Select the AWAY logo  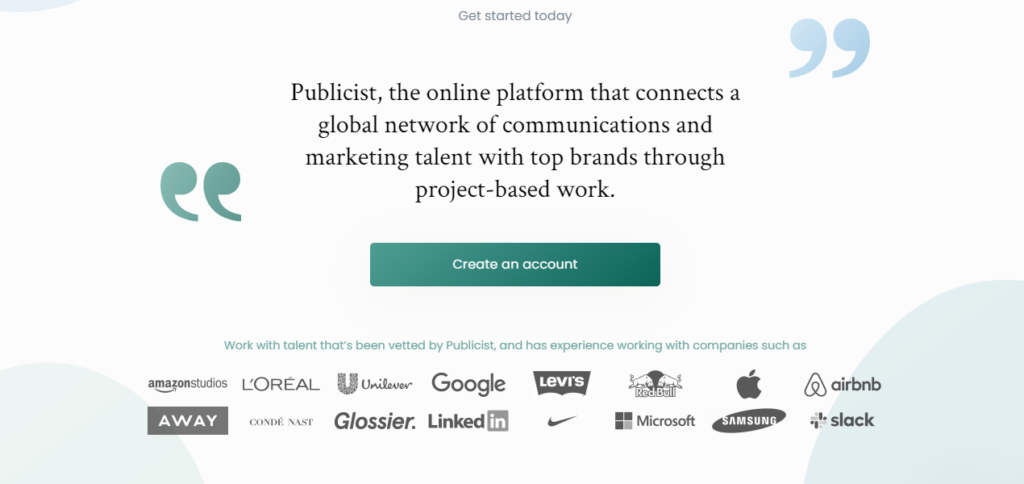(x=187, y=421)
